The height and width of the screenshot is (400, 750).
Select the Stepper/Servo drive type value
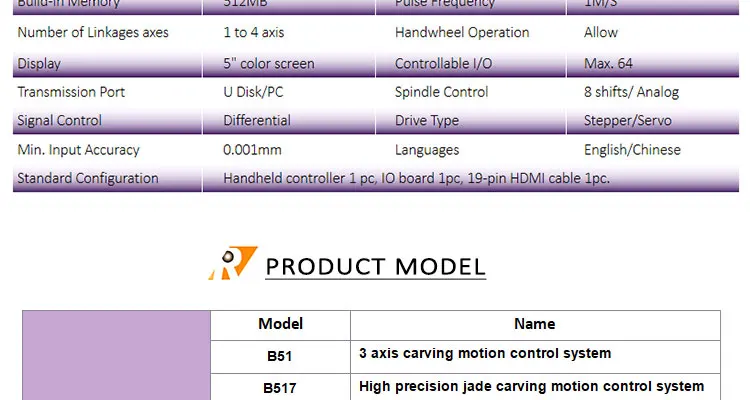(x=627, y=121)
